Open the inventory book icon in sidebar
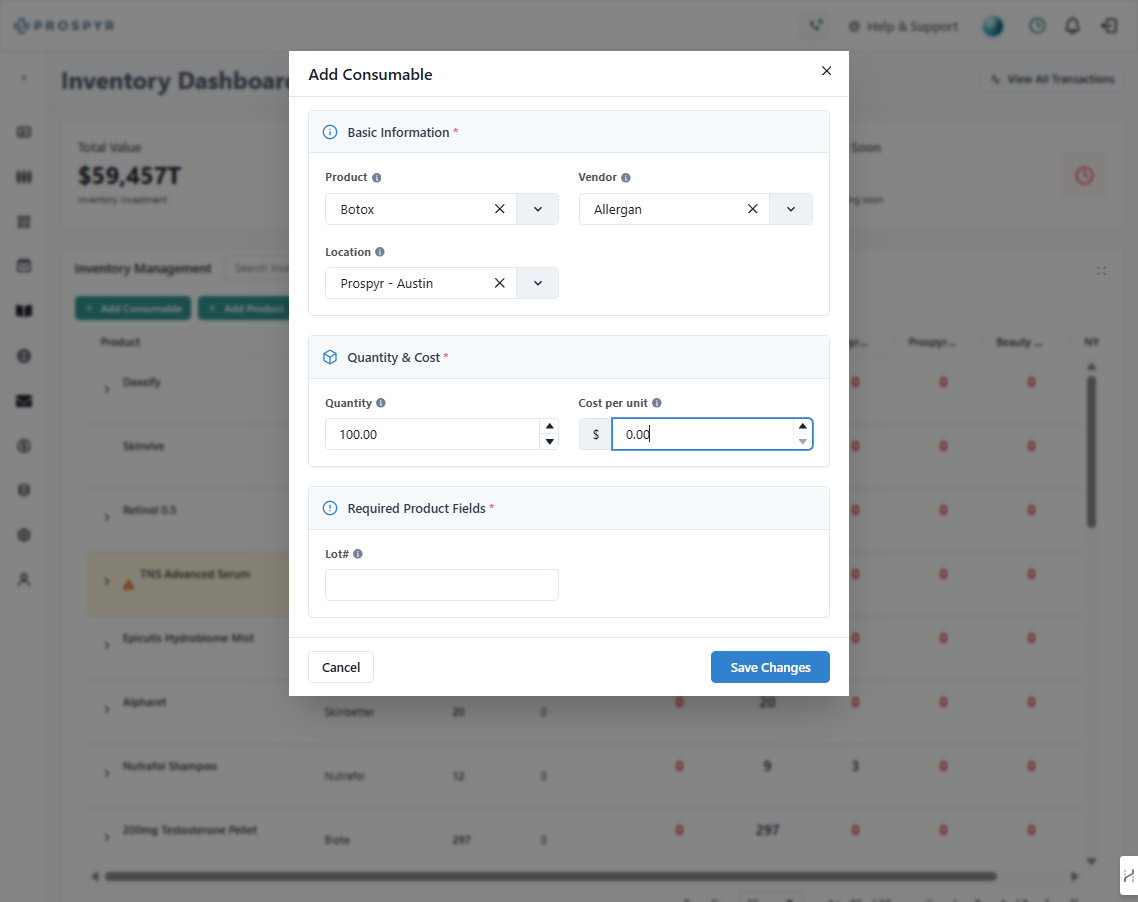Viewport: 1138px width, 902px height. click(x=24, y=311)
